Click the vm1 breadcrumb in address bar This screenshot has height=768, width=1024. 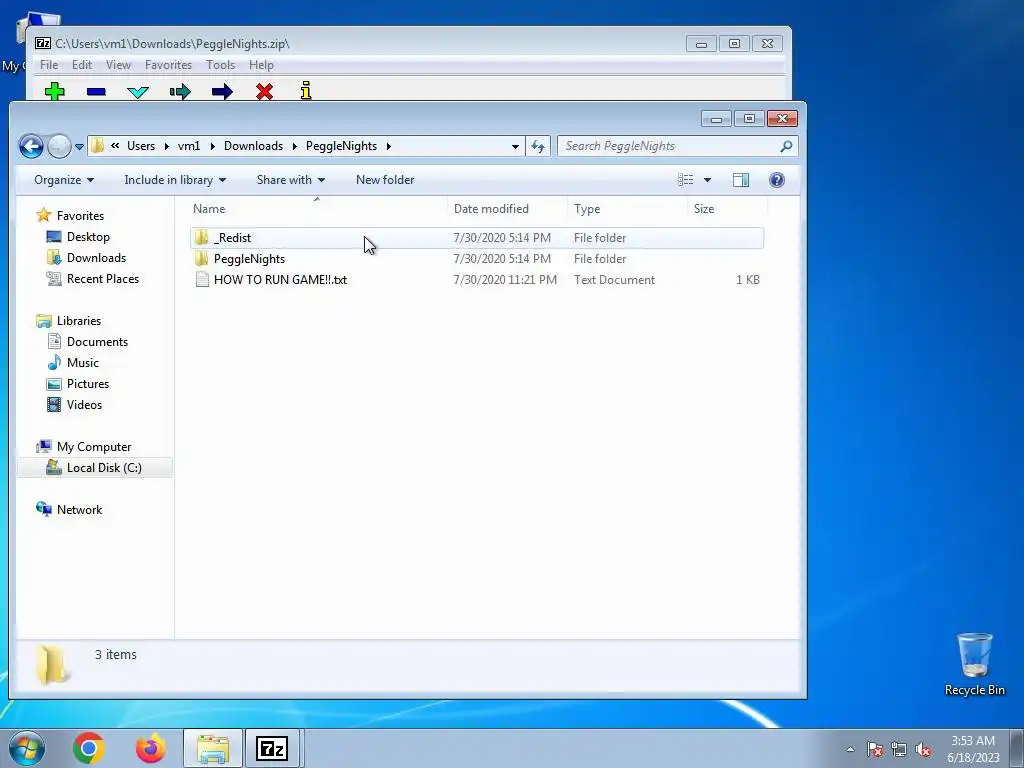189,146
